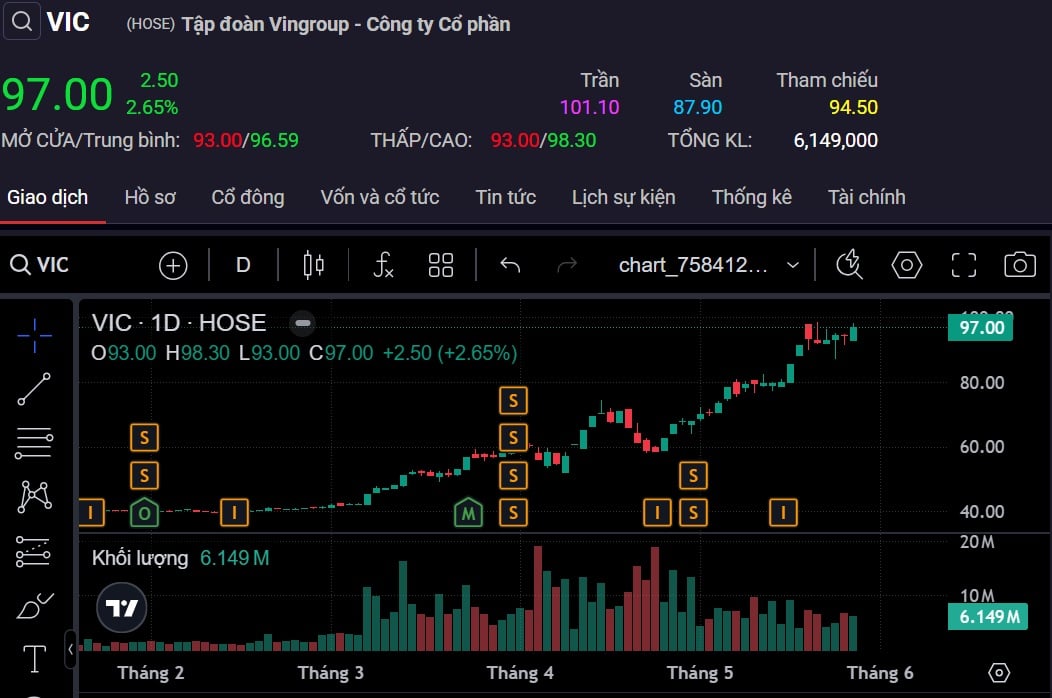Click the VIC · 1D · HOSE chart title
This screenshot has height=698, width=1052.
tap(179, 323)
